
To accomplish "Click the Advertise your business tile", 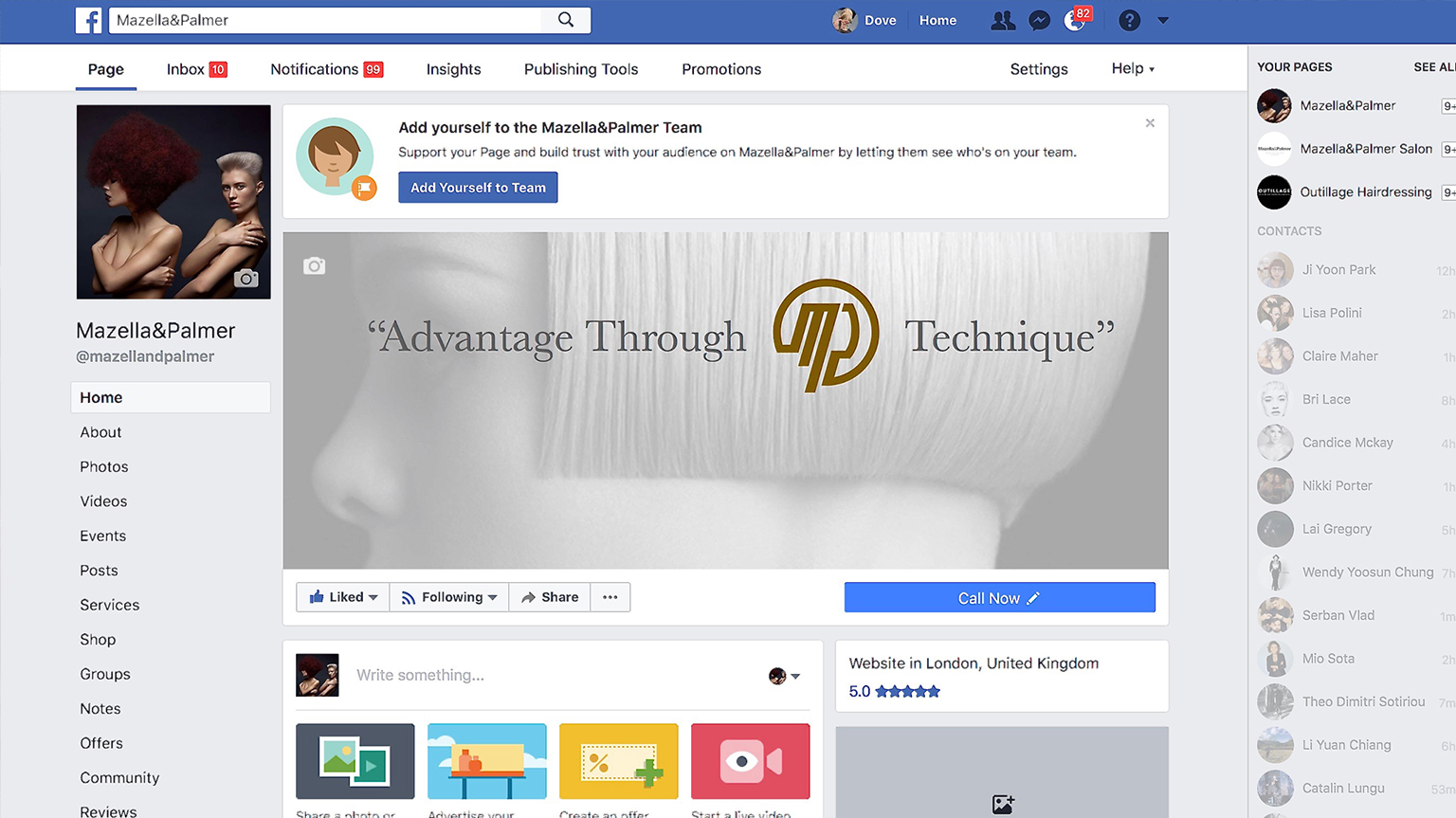I will [486, 761].
